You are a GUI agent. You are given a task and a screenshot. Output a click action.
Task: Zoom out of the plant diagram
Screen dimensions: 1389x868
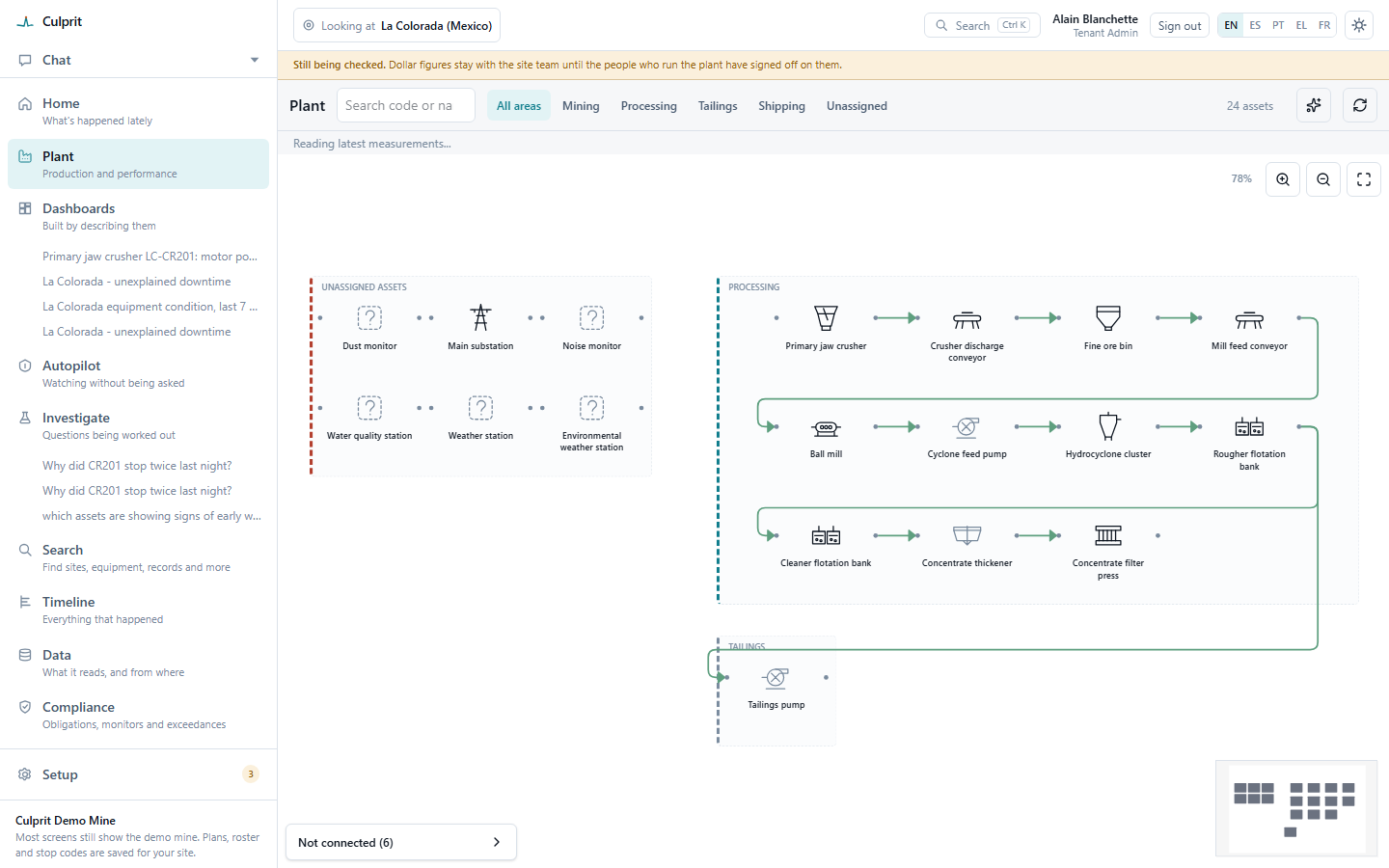pyautogui.click(x=1323, y=179)
